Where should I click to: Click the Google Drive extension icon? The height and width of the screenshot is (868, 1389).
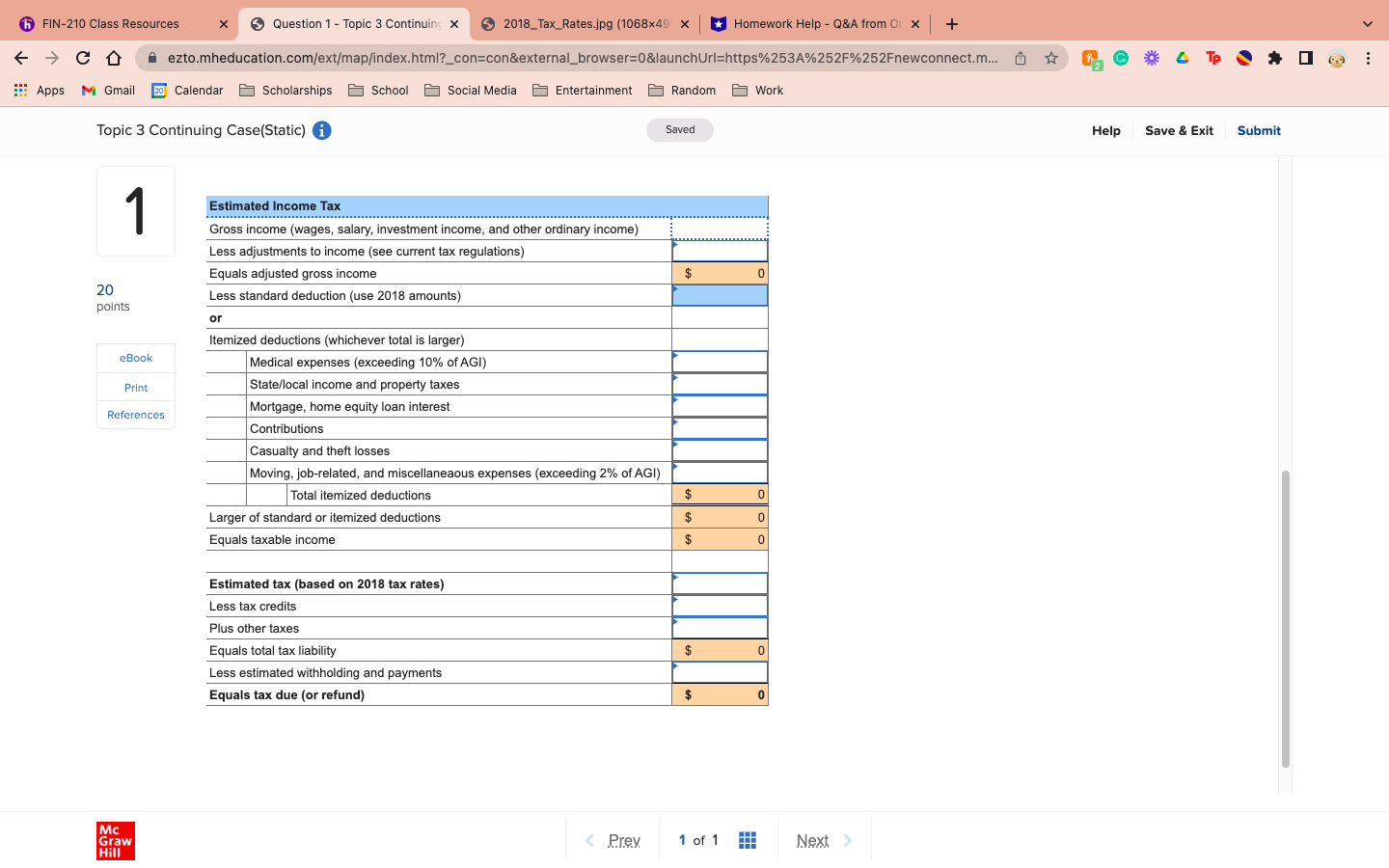click(1182, 58)
